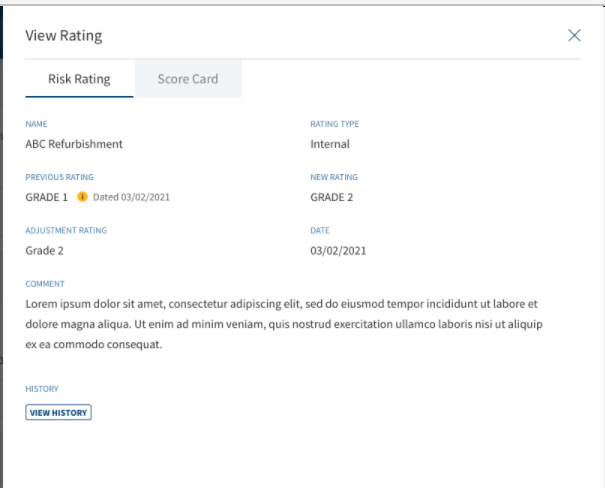Click the Grade 2 adjustment rating value
This screenshot has height=488, width=605.
pyautogui.click(x=44, y=251)
